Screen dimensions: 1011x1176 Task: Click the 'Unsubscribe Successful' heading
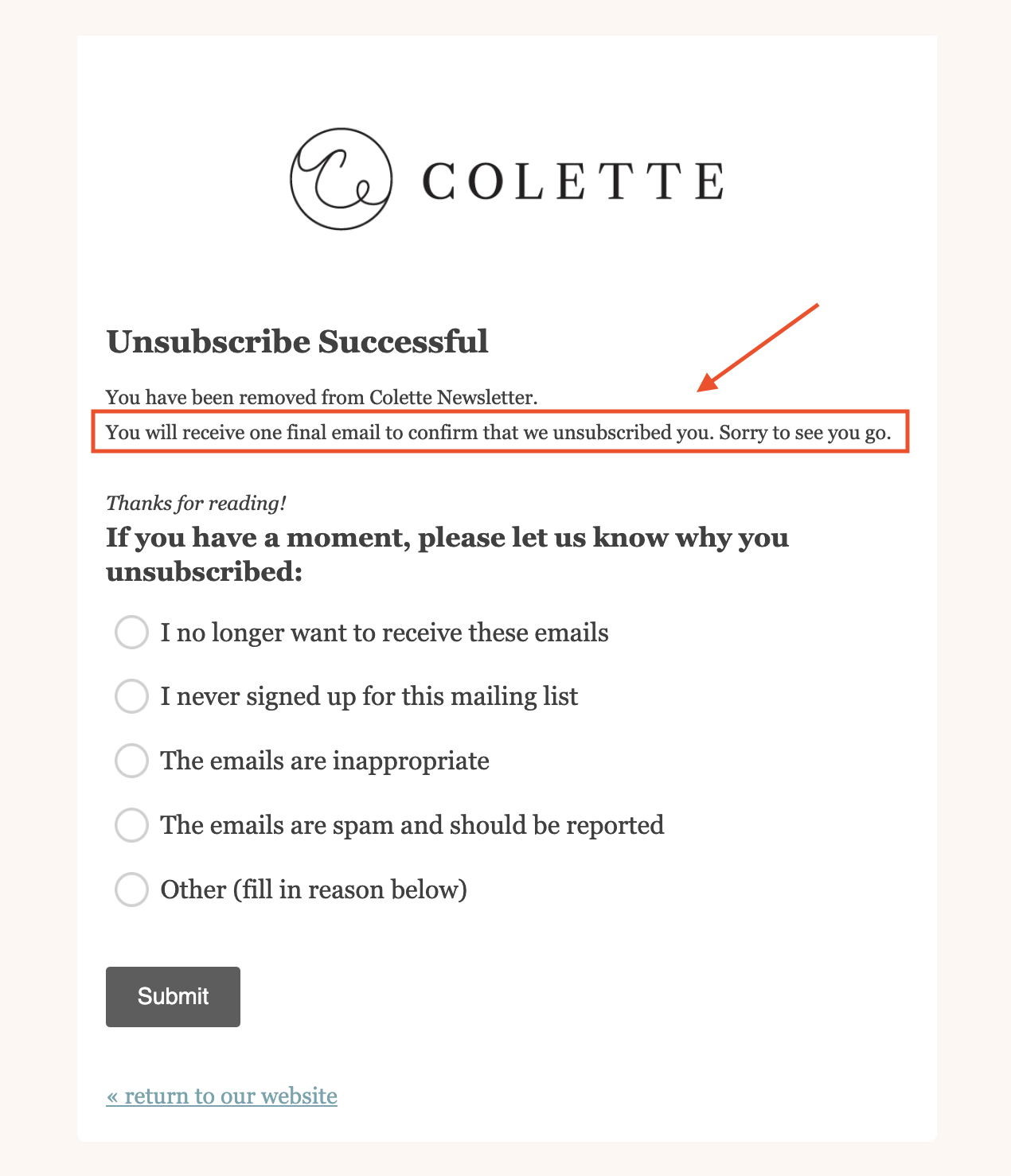[x=298, y=341]
